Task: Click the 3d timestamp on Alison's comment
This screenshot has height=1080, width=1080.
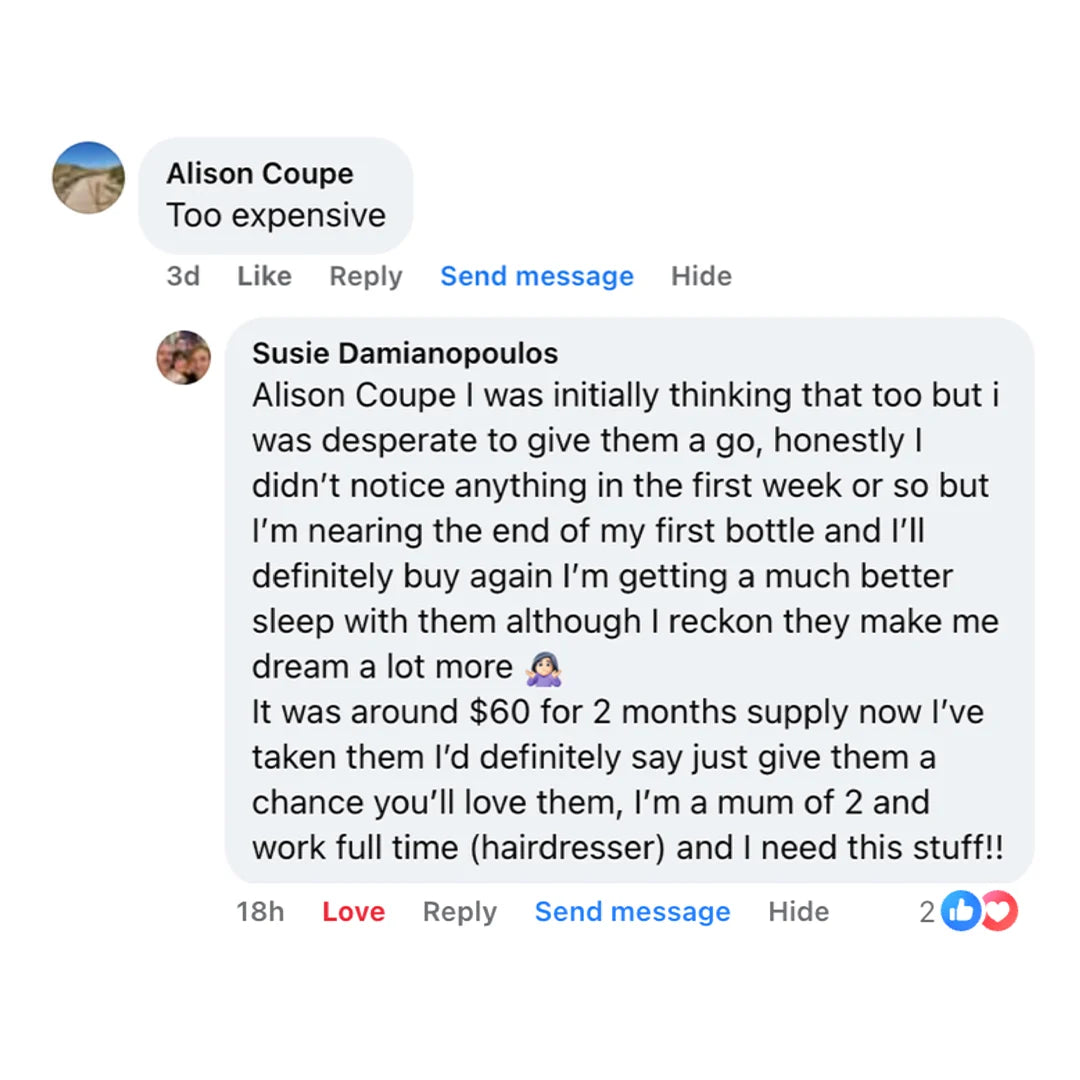Action: click(x=183, y=276)
